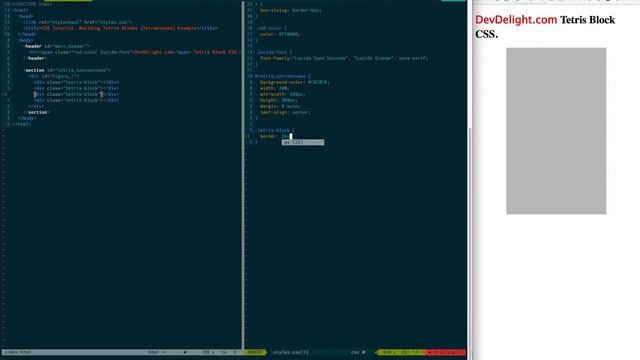Screen dimensions: 640x360
Task: Click the index.html filename in status line
Action: pos(18,352)
